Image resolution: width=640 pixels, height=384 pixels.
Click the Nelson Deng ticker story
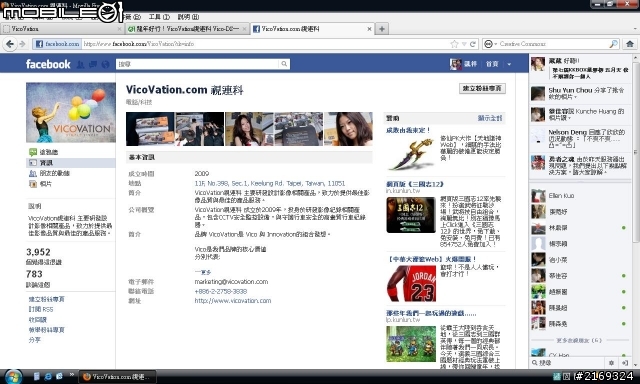(x=580, y=138)
